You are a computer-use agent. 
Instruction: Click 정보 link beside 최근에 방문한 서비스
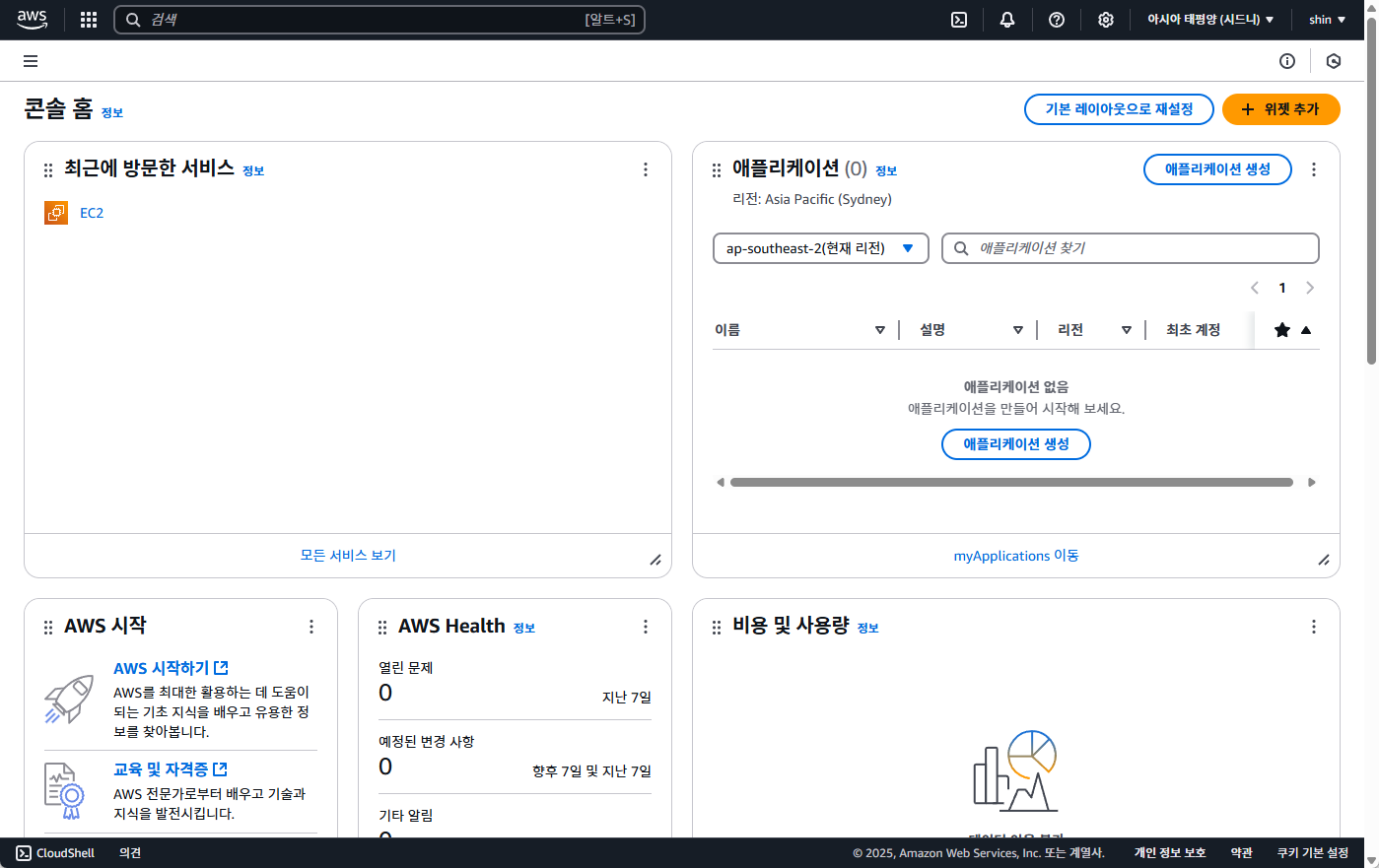(253, 171)
